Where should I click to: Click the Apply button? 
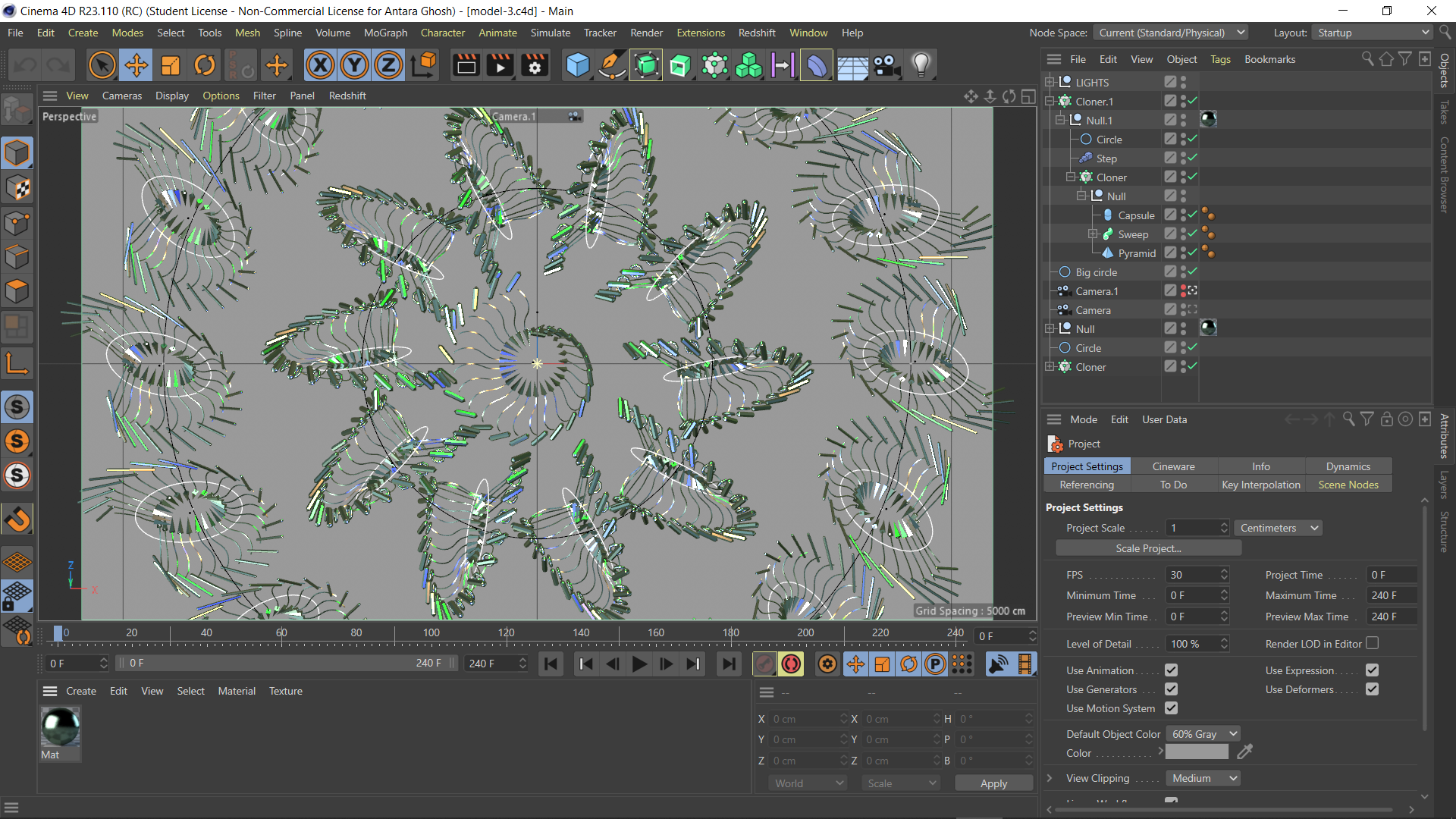click(x=993, y=783)
